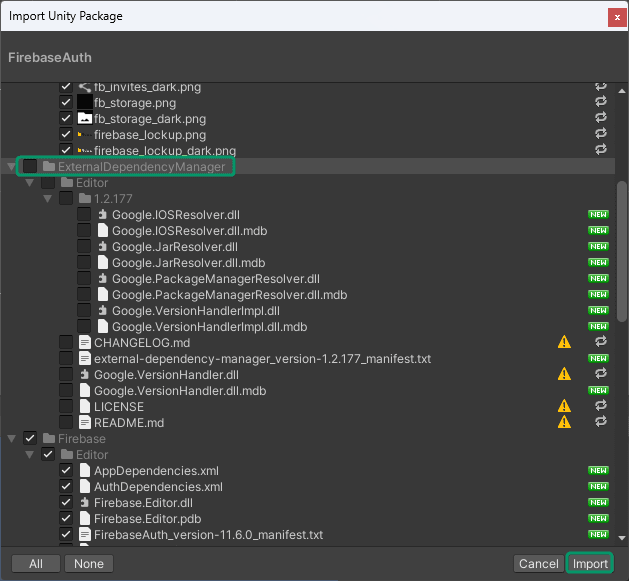Click the Firebase folder icon
This screenshot has width=629, height=581.
click(x=49, y=439)
